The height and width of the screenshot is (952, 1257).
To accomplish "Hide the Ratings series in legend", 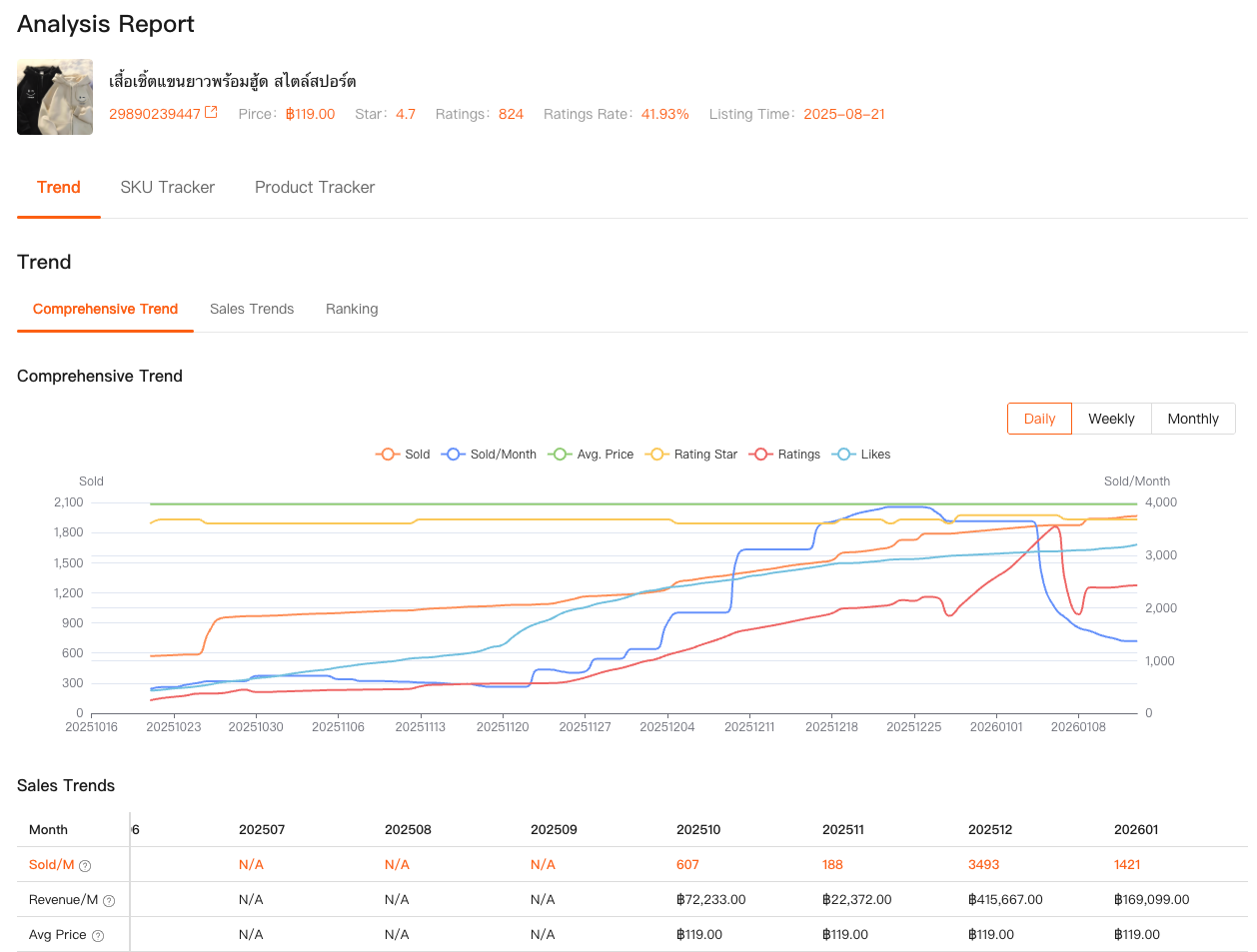I will [x=784, y=454].
